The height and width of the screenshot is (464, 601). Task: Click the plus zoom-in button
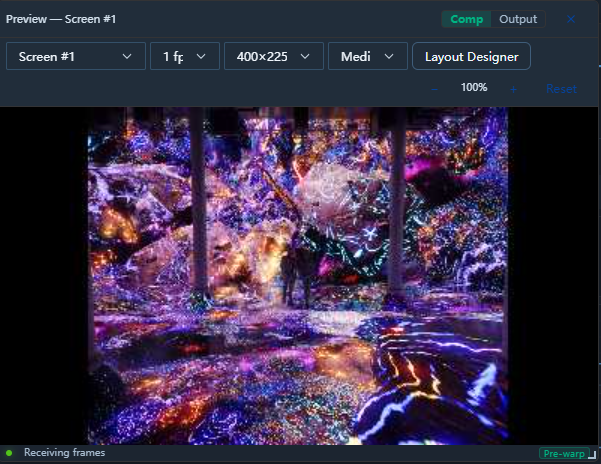pyautogui.click(x=513, y=89)
